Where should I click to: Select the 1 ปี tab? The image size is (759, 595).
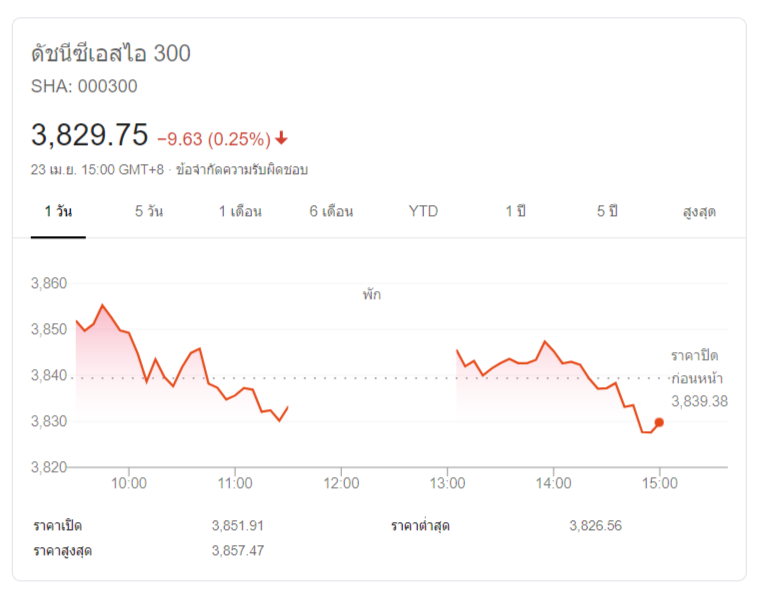515,212
